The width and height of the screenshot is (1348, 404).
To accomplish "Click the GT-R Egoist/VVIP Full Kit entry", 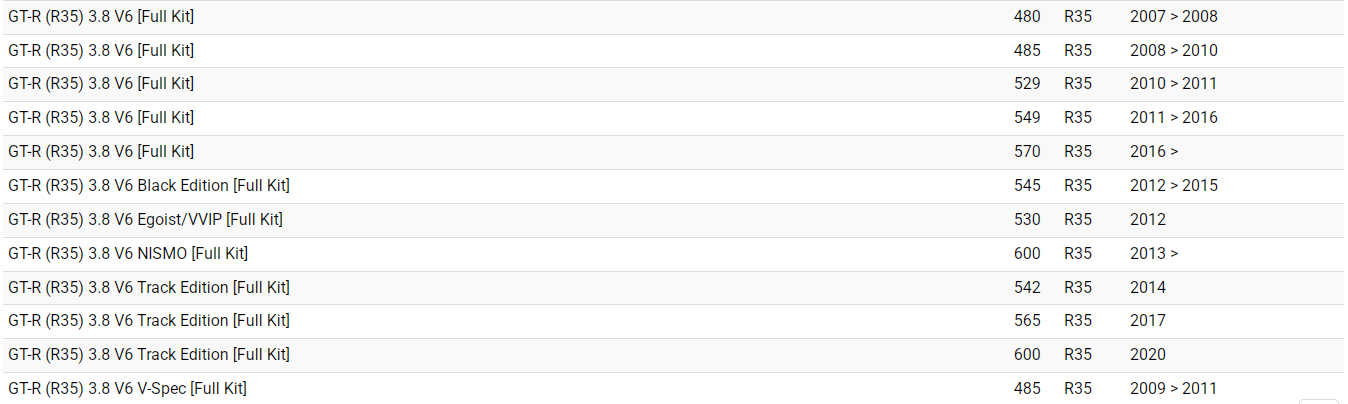I will coord(145,220).
